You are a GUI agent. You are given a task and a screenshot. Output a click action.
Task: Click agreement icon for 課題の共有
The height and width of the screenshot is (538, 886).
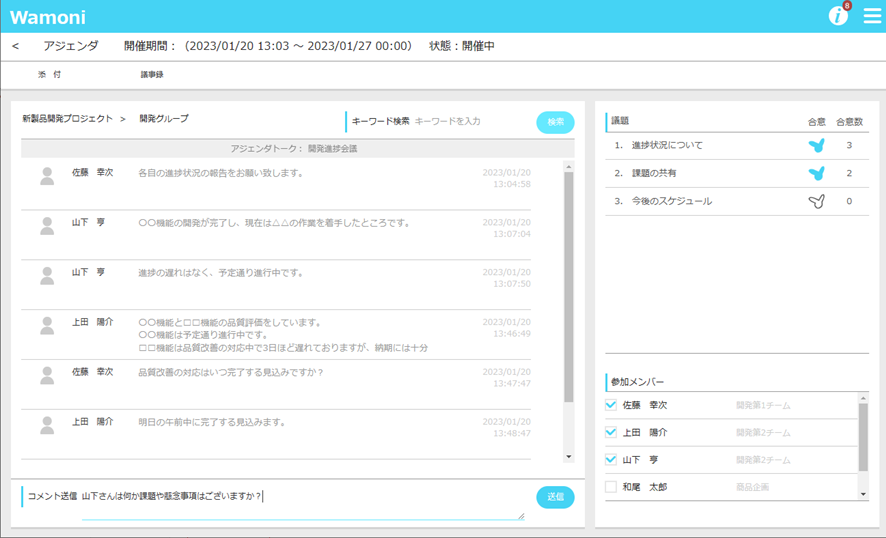point(816,173)
